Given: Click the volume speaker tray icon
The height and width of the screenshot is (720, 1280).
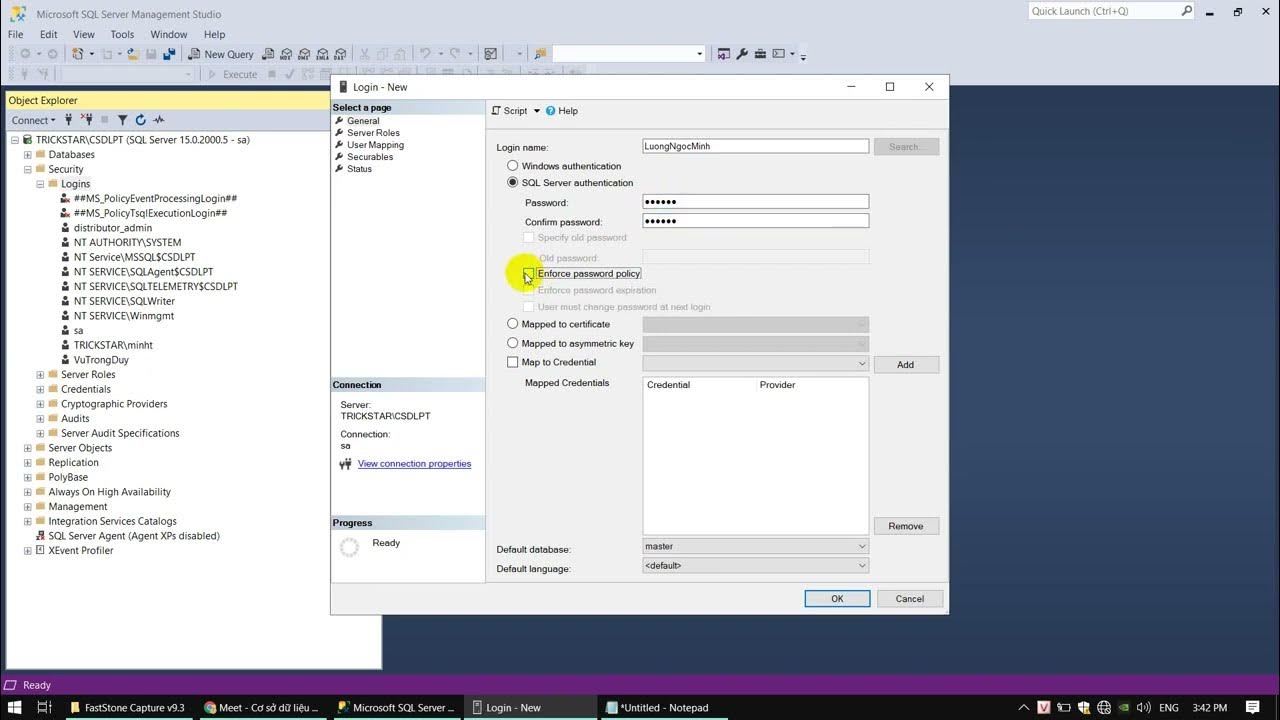Looking at the screenshot, I should [x=1145, y=707].
